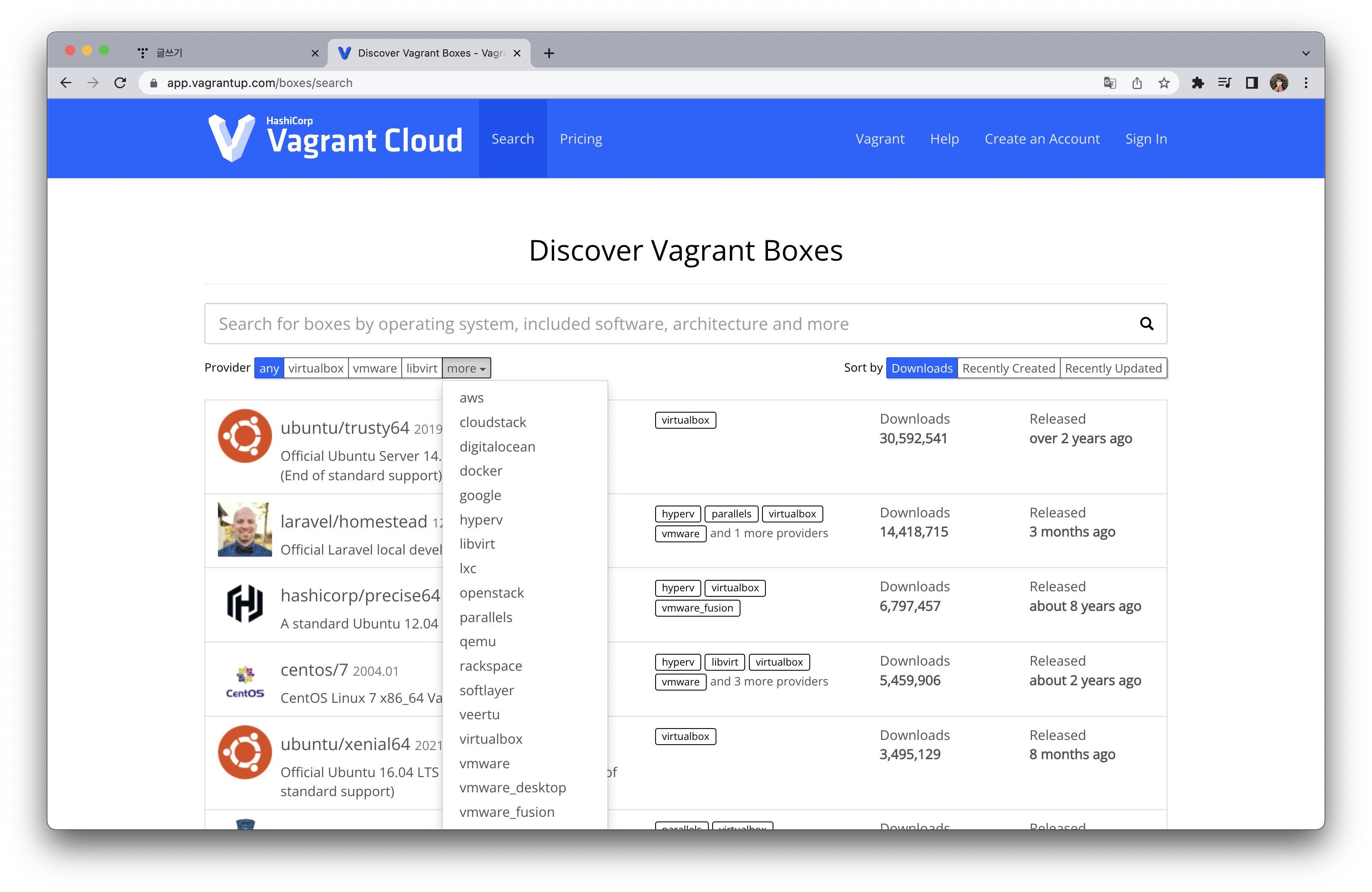Click the laravel/homestead avatar photo
Screen dimensions: 1372x892
click(x=245, y=530)
